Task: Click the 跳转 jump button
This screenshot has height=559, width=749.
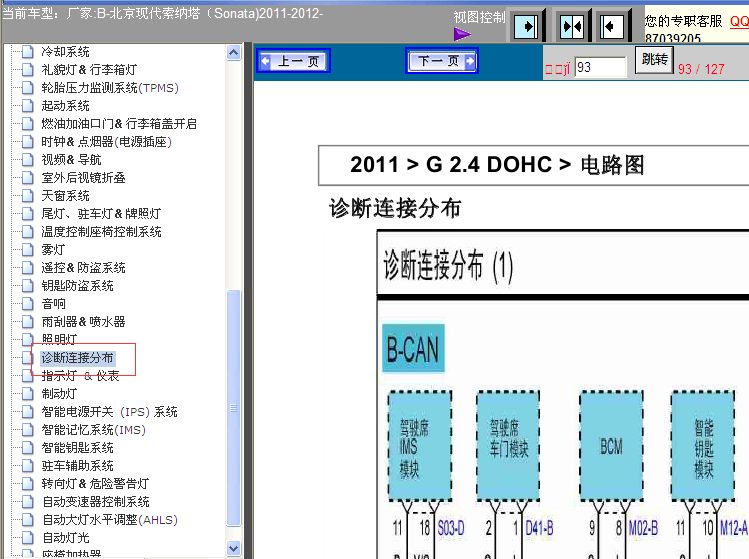Action: pos(654,60)
